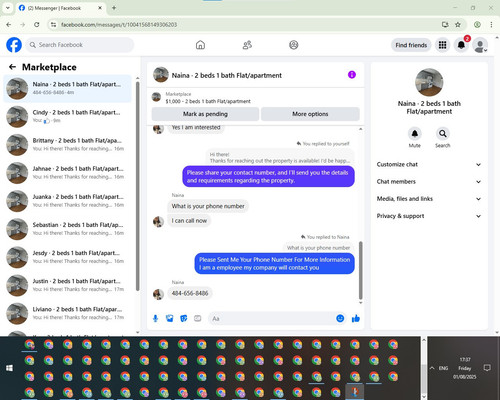
Task: Choose a sticker from the sticker icon
Action: tap(184, 318)
